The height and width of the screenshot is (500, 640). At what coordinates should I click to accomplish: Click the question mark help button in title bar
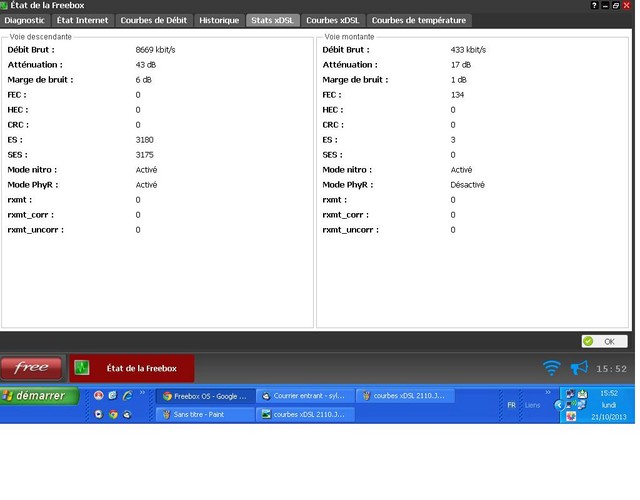coord(594,5)
